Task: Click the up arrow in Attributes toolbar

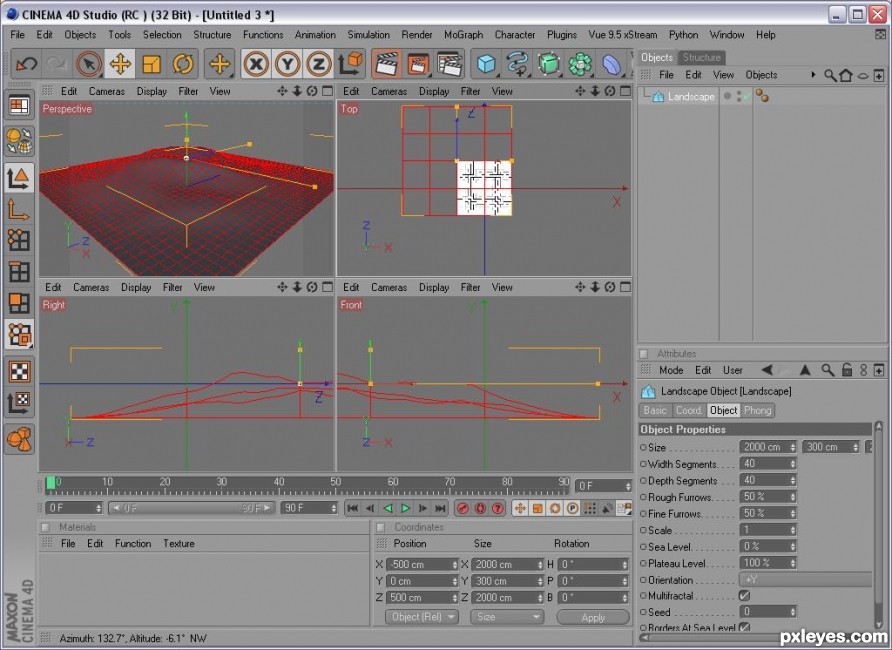Action: tap(805, 370)
